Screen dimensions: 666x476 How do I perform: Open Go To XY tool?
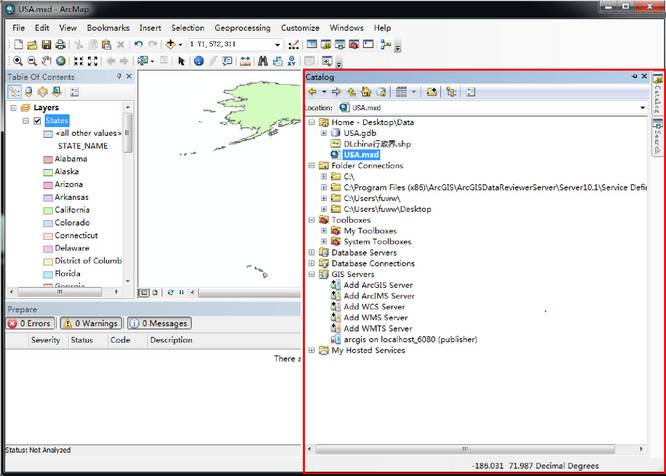[x=291, y=61]
